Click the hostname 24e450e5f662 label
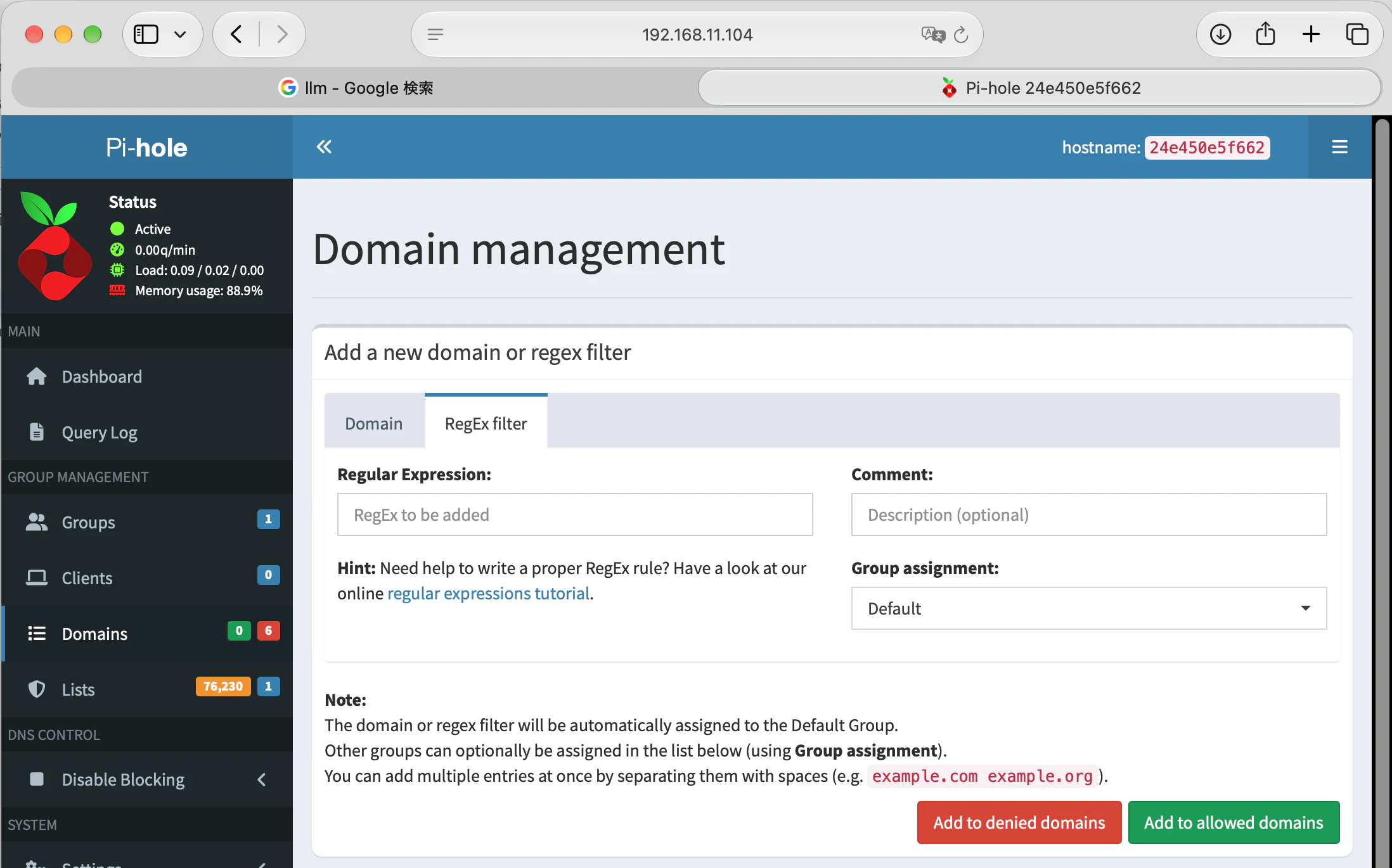Image resolution: width=1392 pixels, height=868 pixels. [1207, 147]
